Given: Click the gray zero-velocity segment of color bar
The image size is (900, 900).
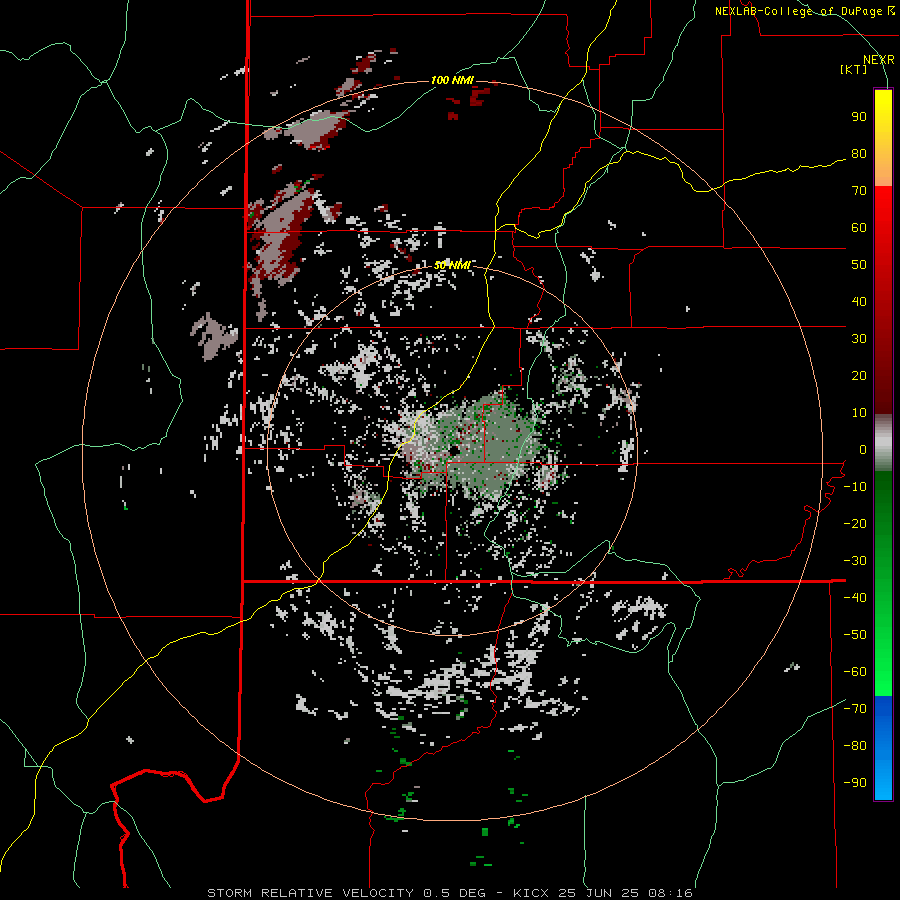Looking at the screenshot, I should [883, 443].
